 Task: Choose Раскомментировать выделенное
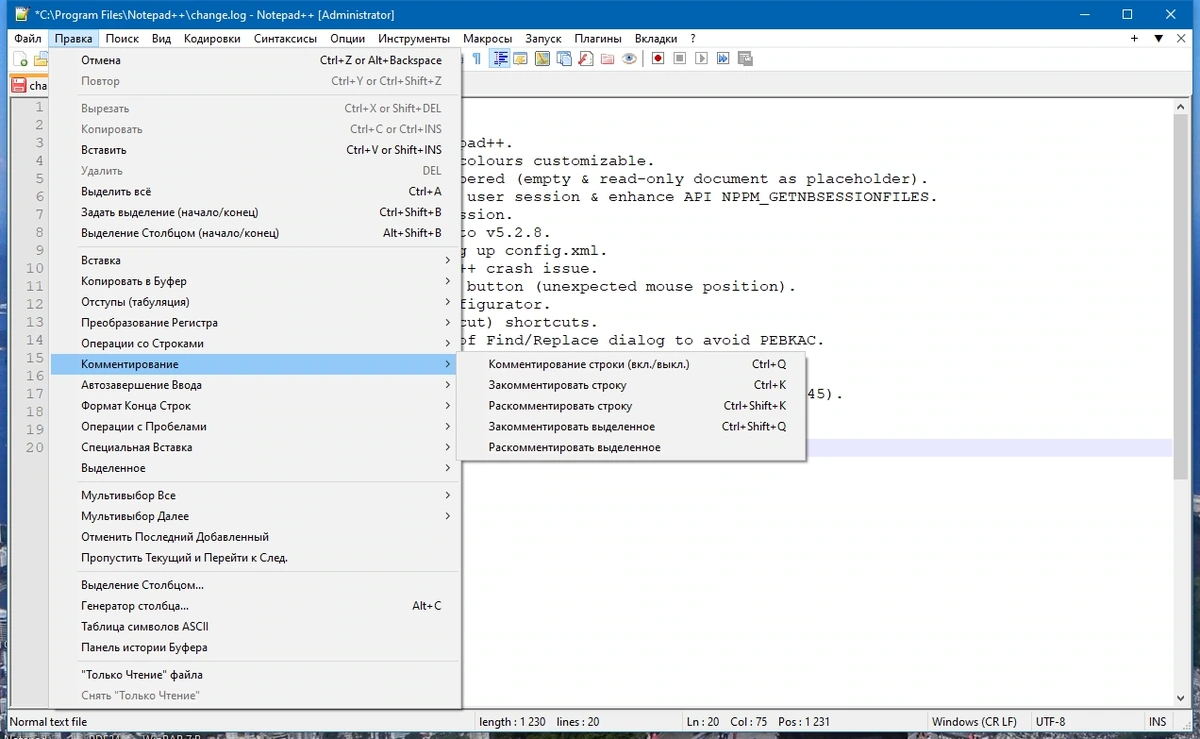631,447
